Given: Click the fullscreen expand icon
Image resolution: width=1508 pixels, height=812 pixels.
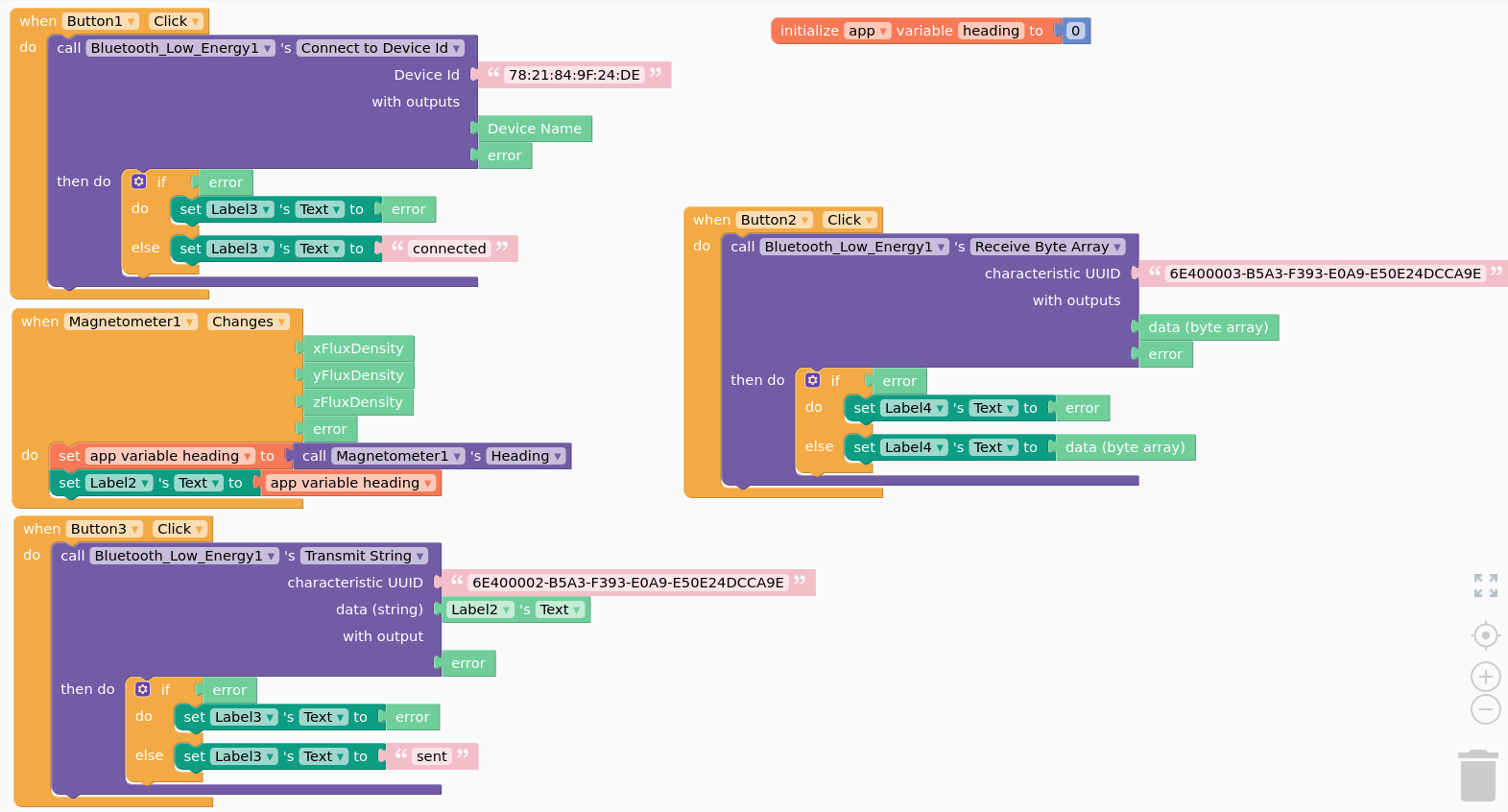Looking at the screenshot, I should (x=1486, y=585).
